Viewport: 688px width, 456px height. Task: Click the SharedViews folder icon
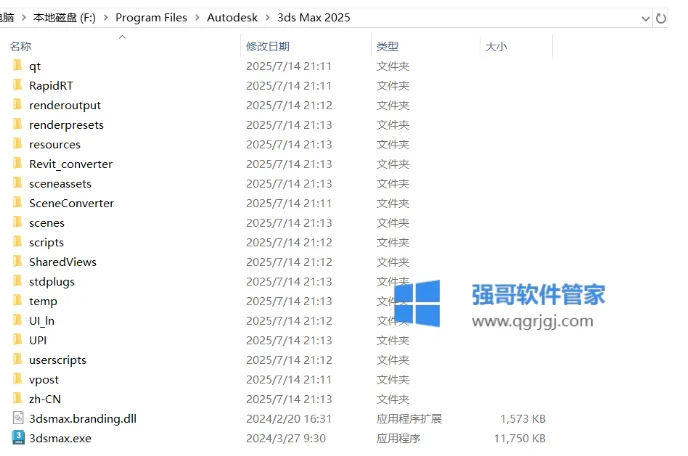coord(18,261)
